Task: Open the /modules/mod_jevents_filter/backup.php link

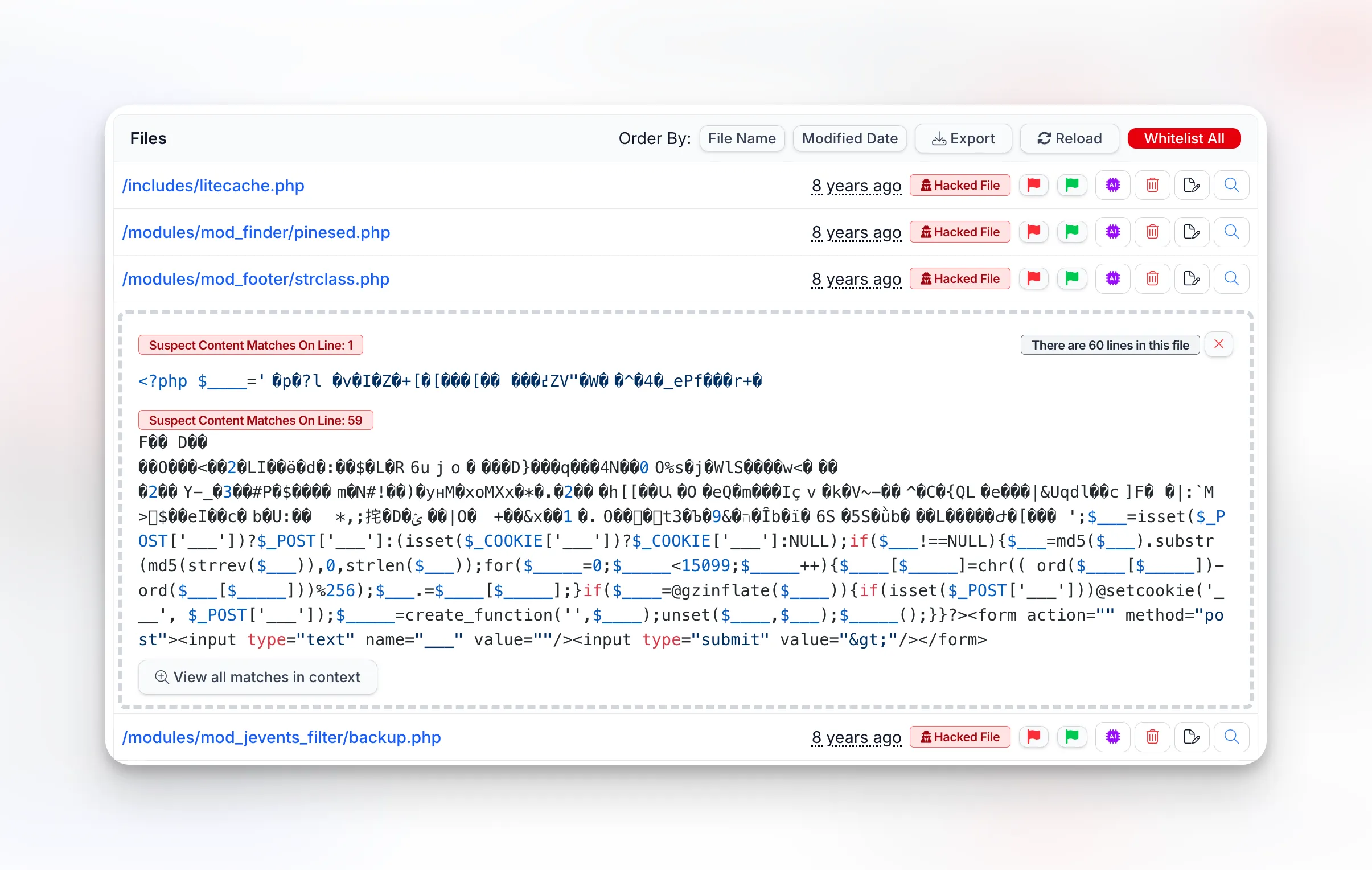Action: coord(281,737)
